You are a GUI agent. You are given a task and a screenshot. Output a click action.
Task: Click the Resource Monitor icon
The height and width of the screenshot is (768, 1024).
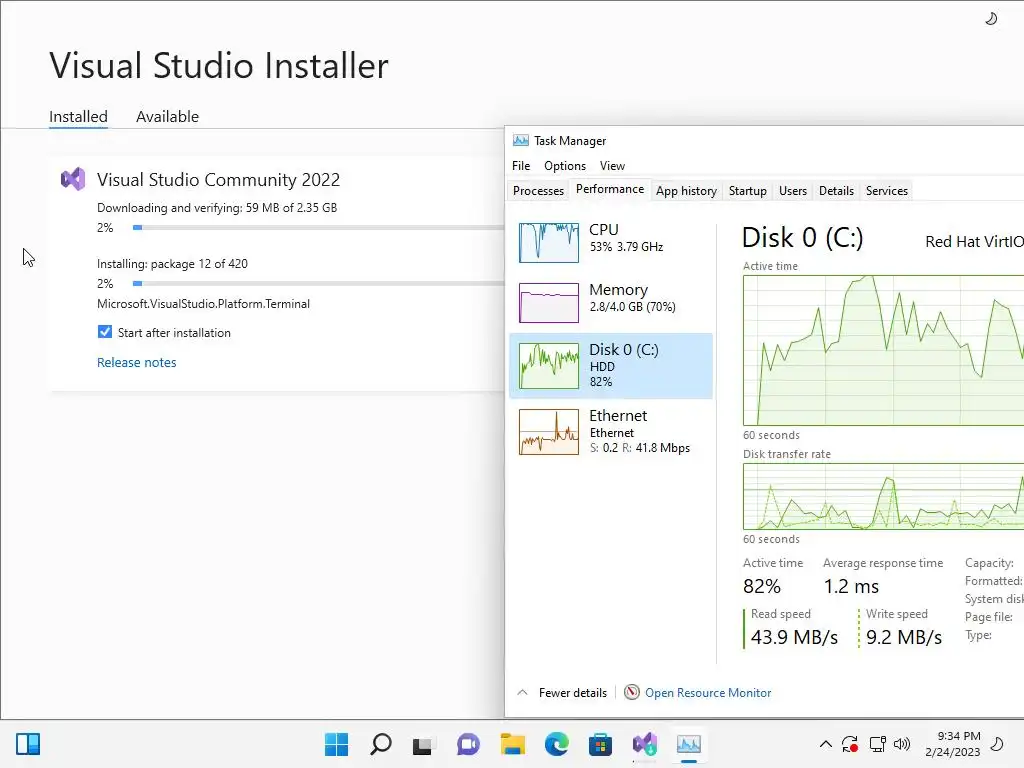tap(632, 692)
